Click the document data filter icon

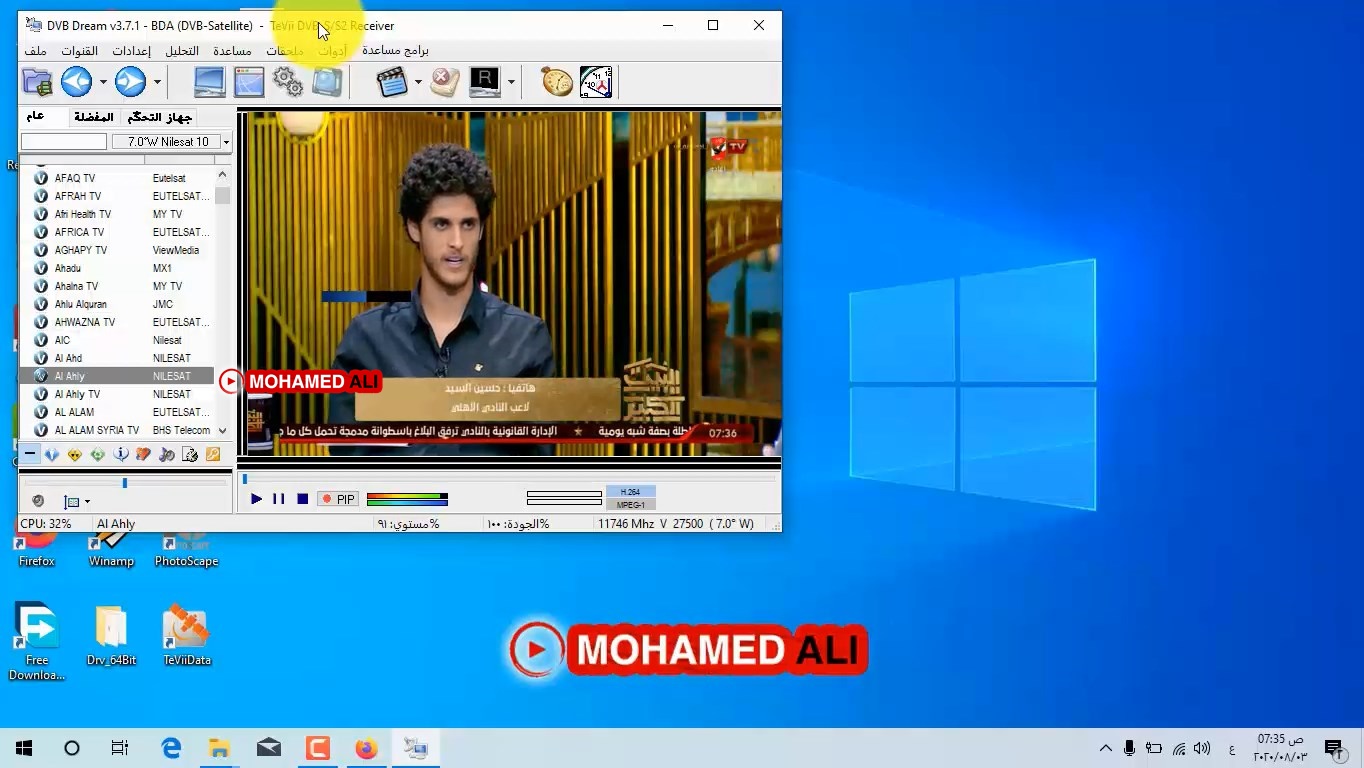coord(190,455)
